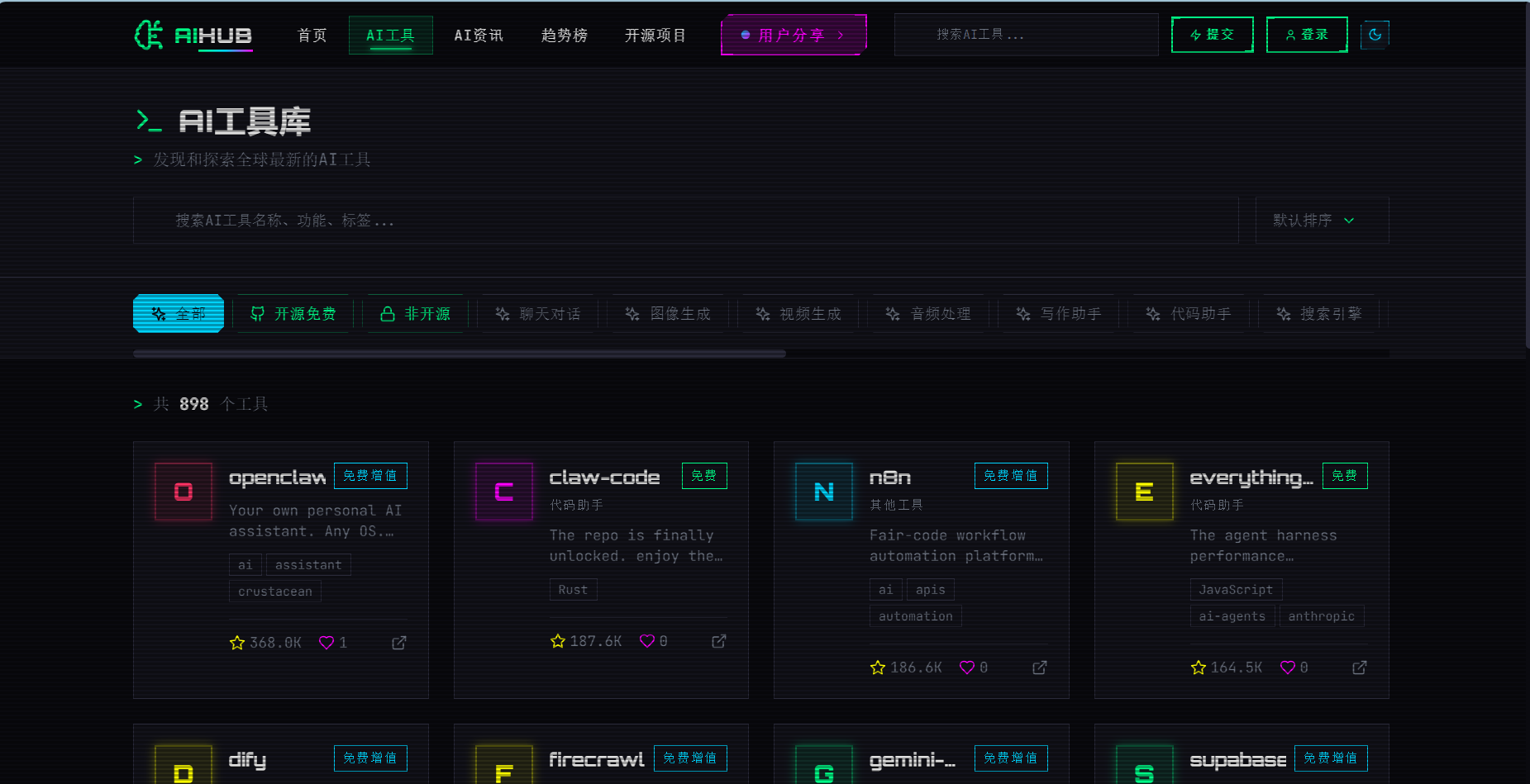
Task: Select the 搜索引擎 category chip
Action: point(1319,314)
